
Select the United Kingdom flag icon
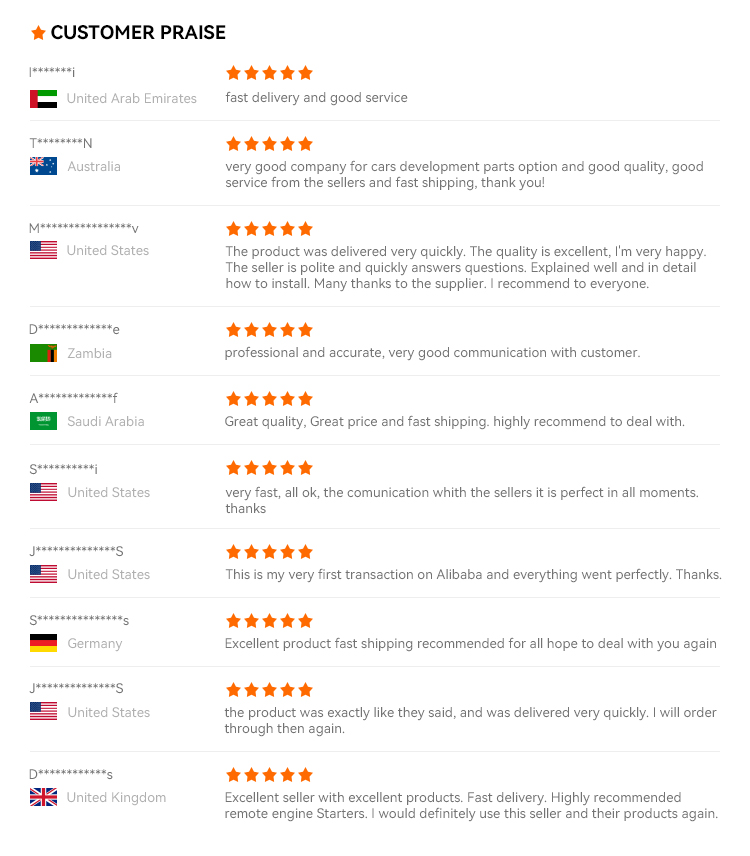click(x=43, y=797)
